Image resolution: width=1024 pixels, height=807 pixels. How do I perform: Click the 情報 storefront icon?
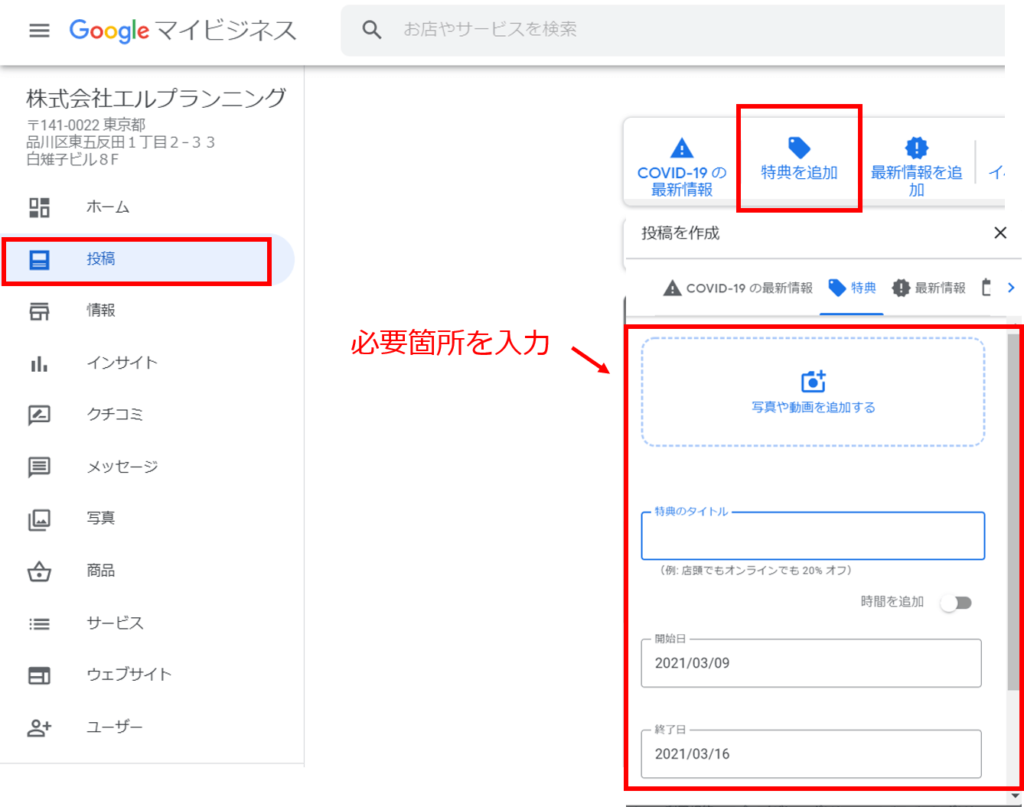(39, 311)
